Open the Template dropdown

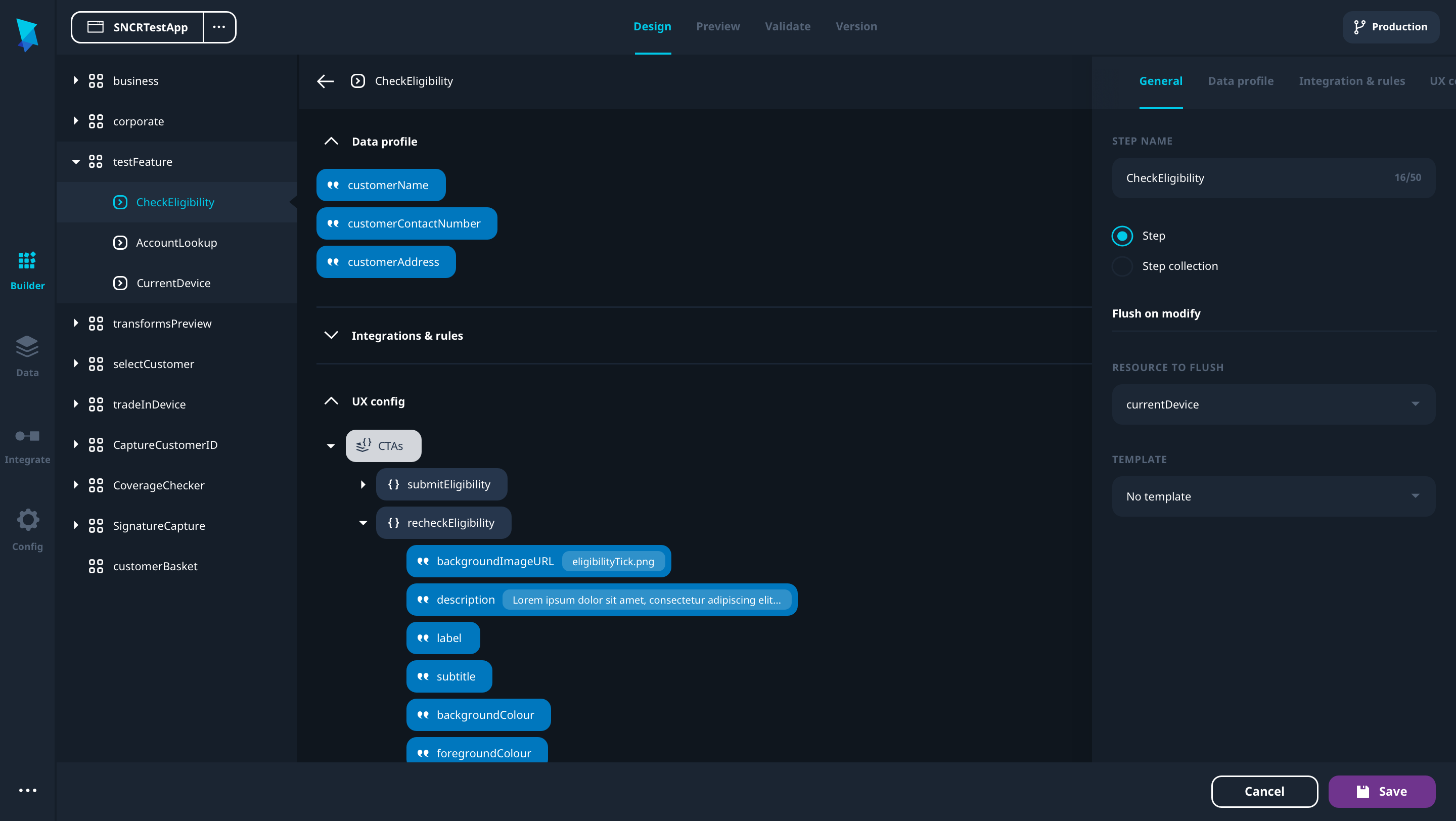[x=1273, y=496]
